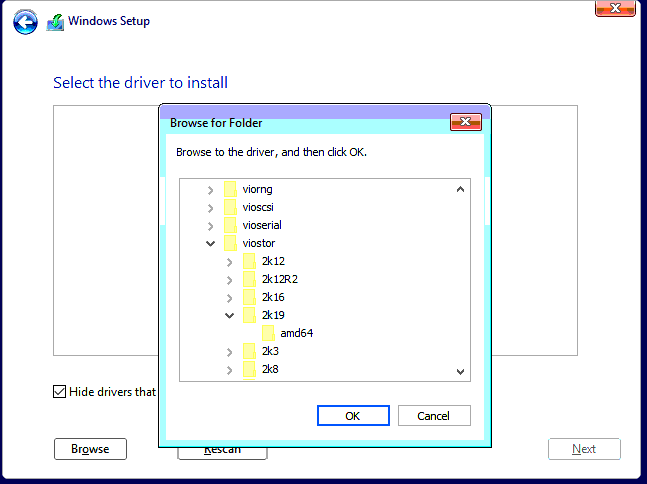The height and width of the screenshot is (484, 647).
Task: Select the amd64 folder name
Action: pyautogui.click(x=297, y=333)
